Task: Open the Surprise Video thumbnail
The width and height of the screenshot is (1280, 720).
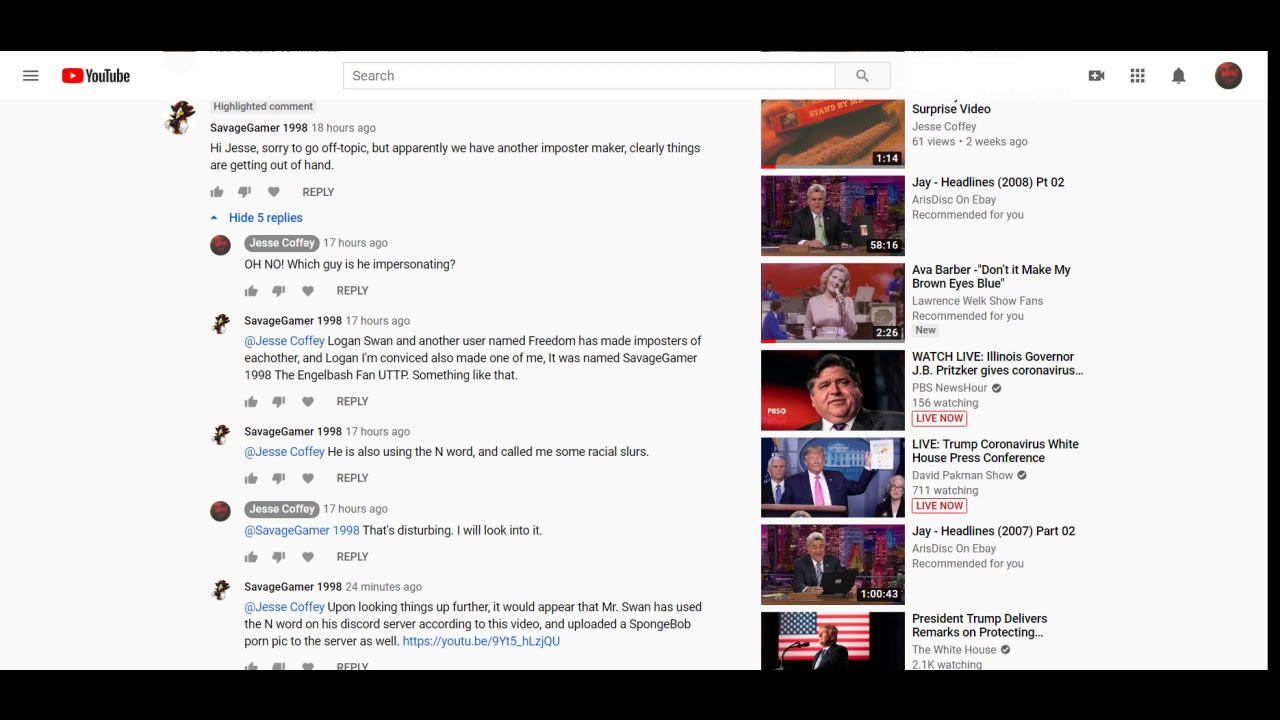Action: tap(833, 134)
